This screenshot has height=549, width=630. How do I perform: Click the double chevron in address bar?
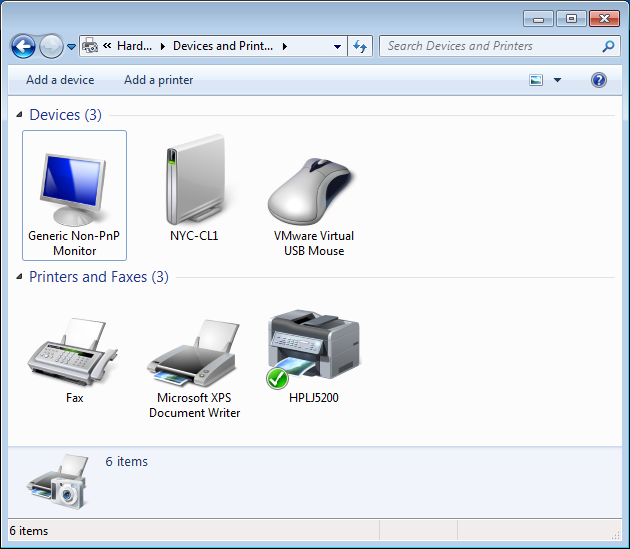pos(107,45)
